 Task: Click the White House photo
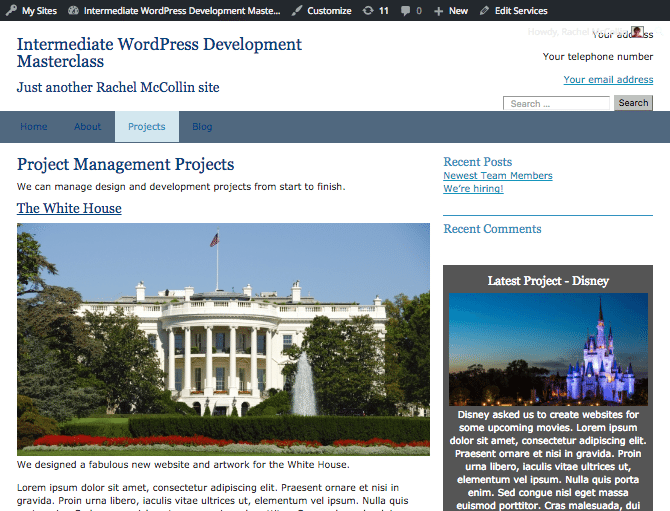(x=223, y=339)
